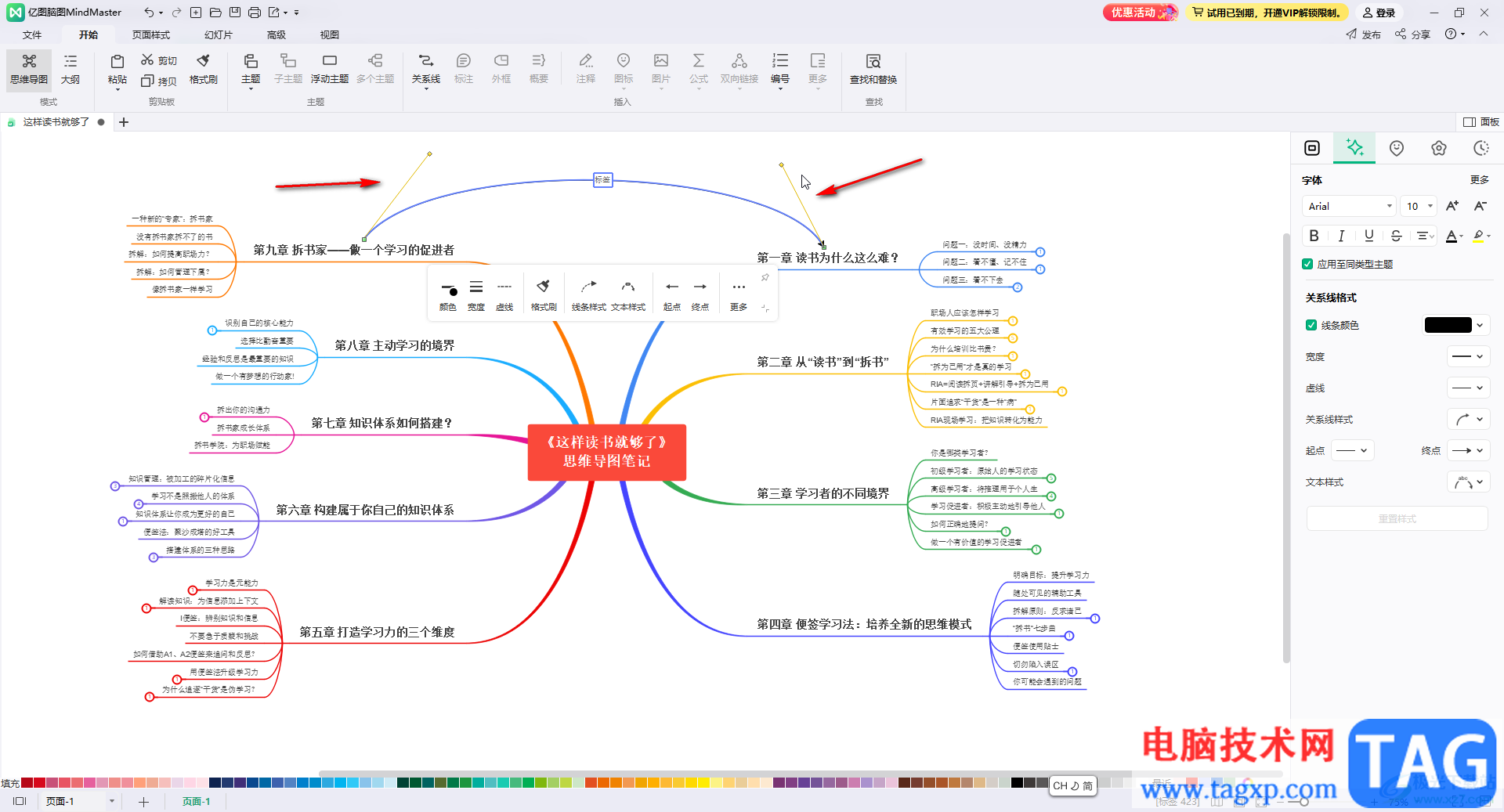Switch to the 页面样式 ribbon tab
1504x812 pixels.
[151, 34]
